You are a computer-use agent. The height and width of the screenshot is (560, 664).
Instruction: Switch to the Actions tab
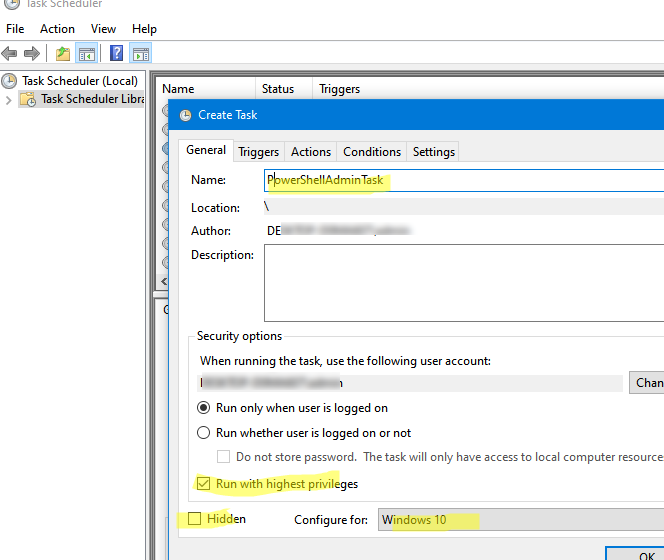(310, 152)
